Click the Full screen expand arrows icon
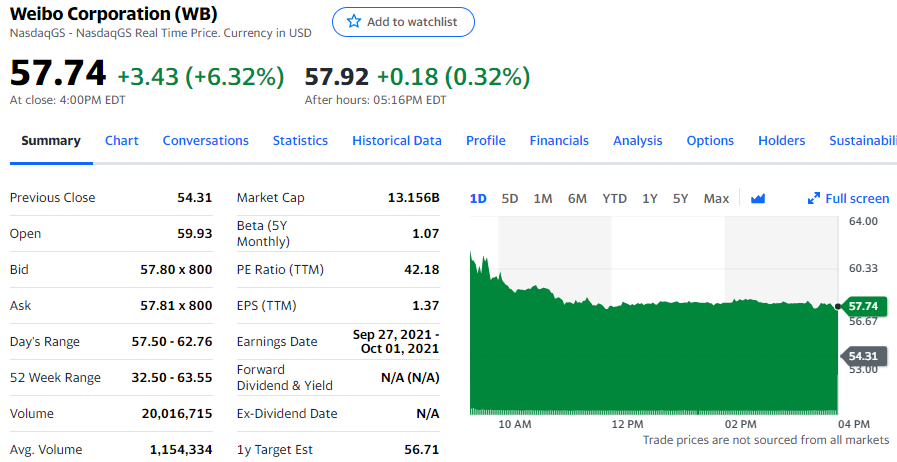Screen dimensions: 897x462 pyautogui.click(x=813, y=198)
